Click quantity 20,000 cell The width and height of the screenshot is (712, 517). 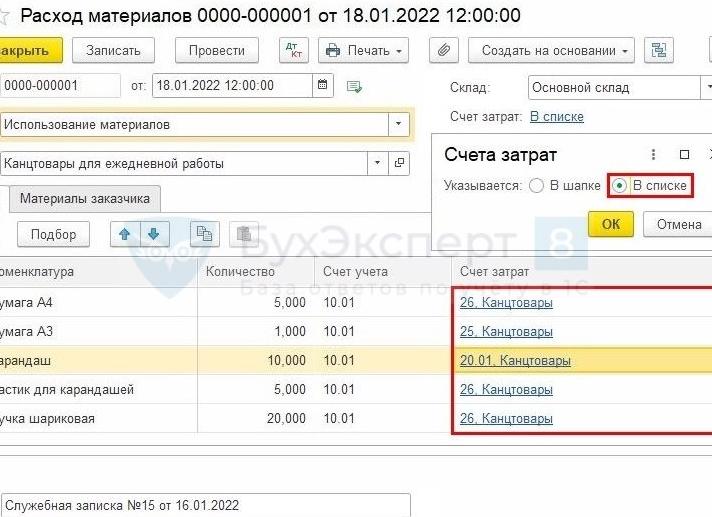(287, 419)
